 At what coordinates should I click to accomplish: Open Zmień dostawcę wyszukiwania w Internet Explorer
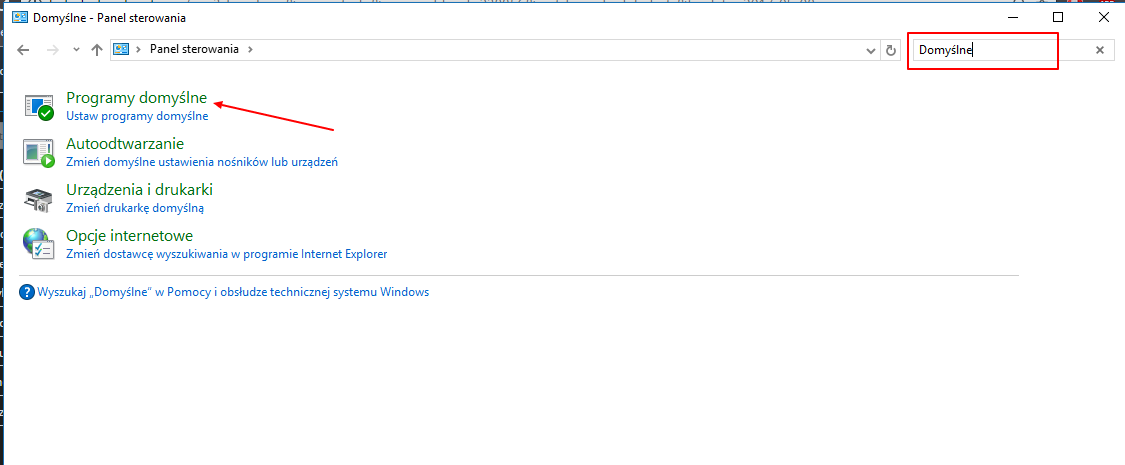[x=226, y=254]
